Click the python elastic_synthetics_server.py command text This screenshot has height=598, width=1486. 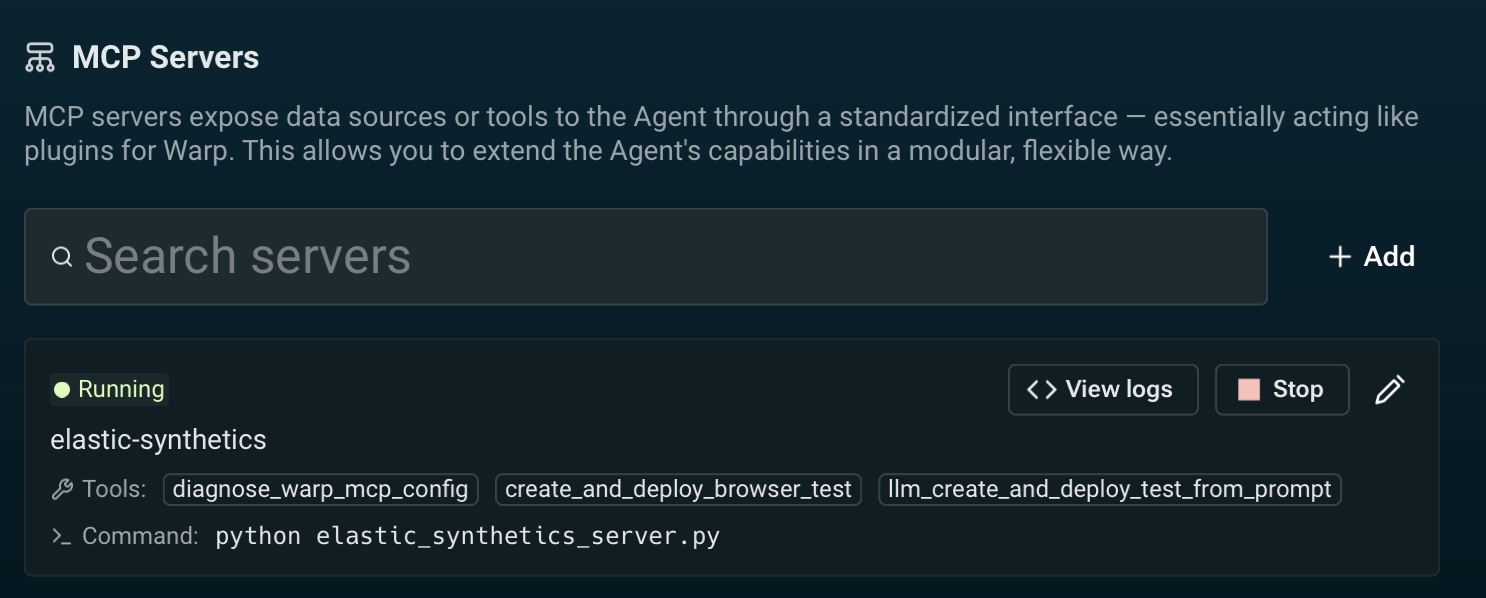pos(467,536)
